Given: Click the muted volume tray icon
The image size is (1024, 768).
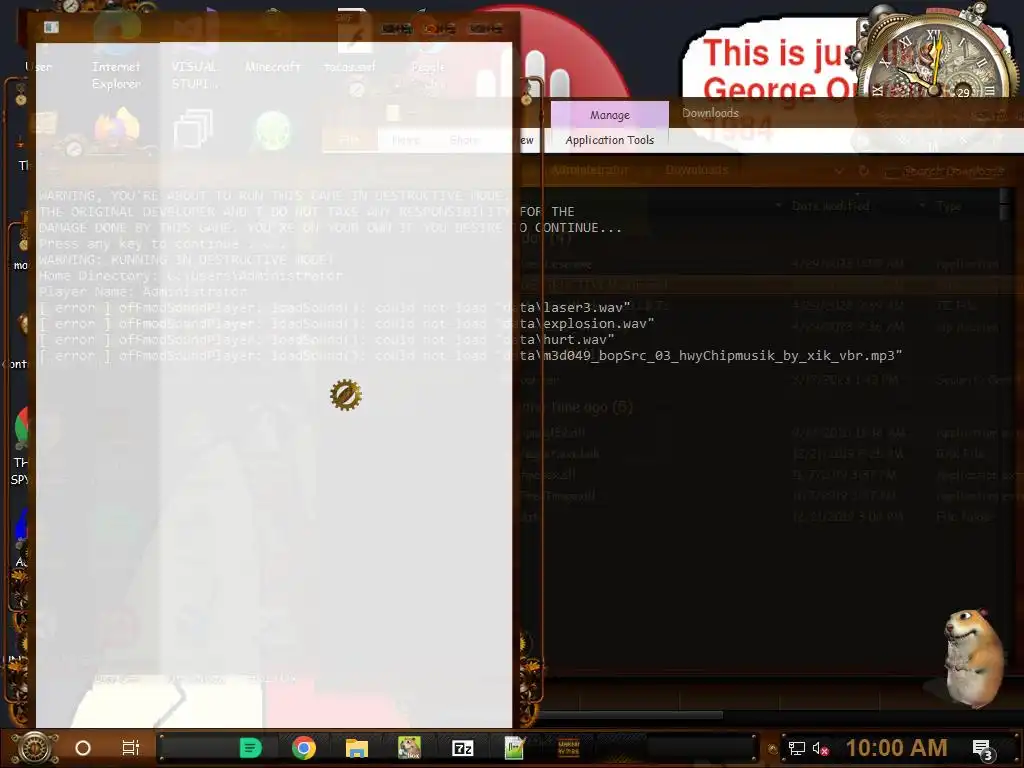Looking at the screenshot, I should click(820, 748).
